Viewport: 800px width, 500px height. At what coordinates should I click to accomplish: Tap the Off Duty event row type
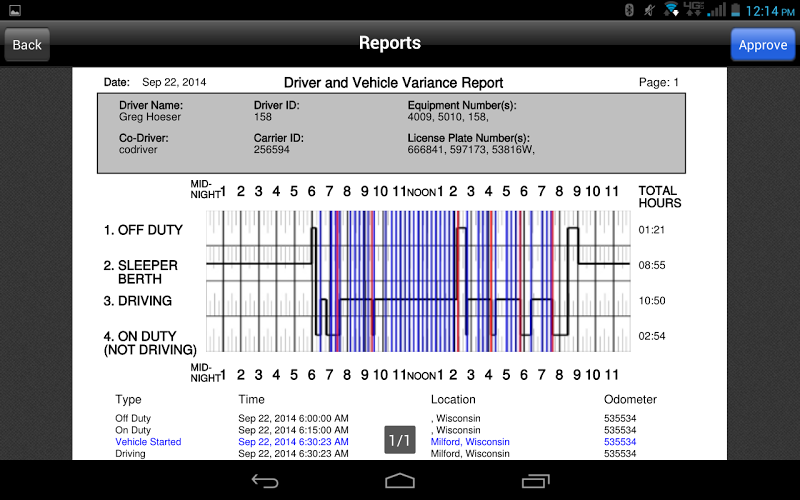tap(133, 418)
